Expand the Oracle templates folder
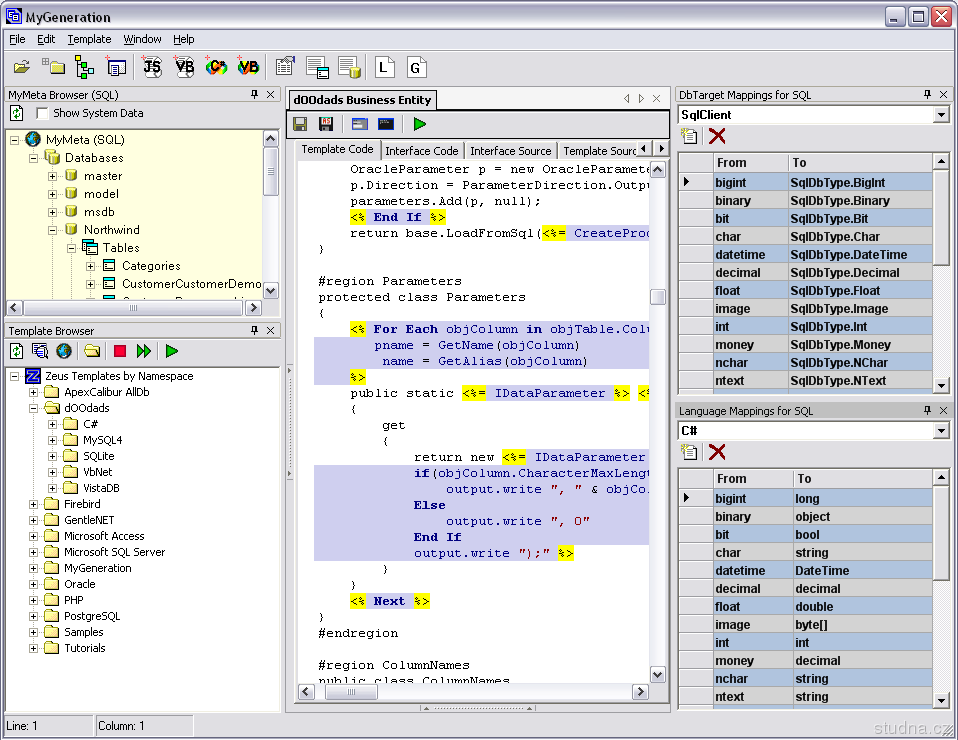 34,584
